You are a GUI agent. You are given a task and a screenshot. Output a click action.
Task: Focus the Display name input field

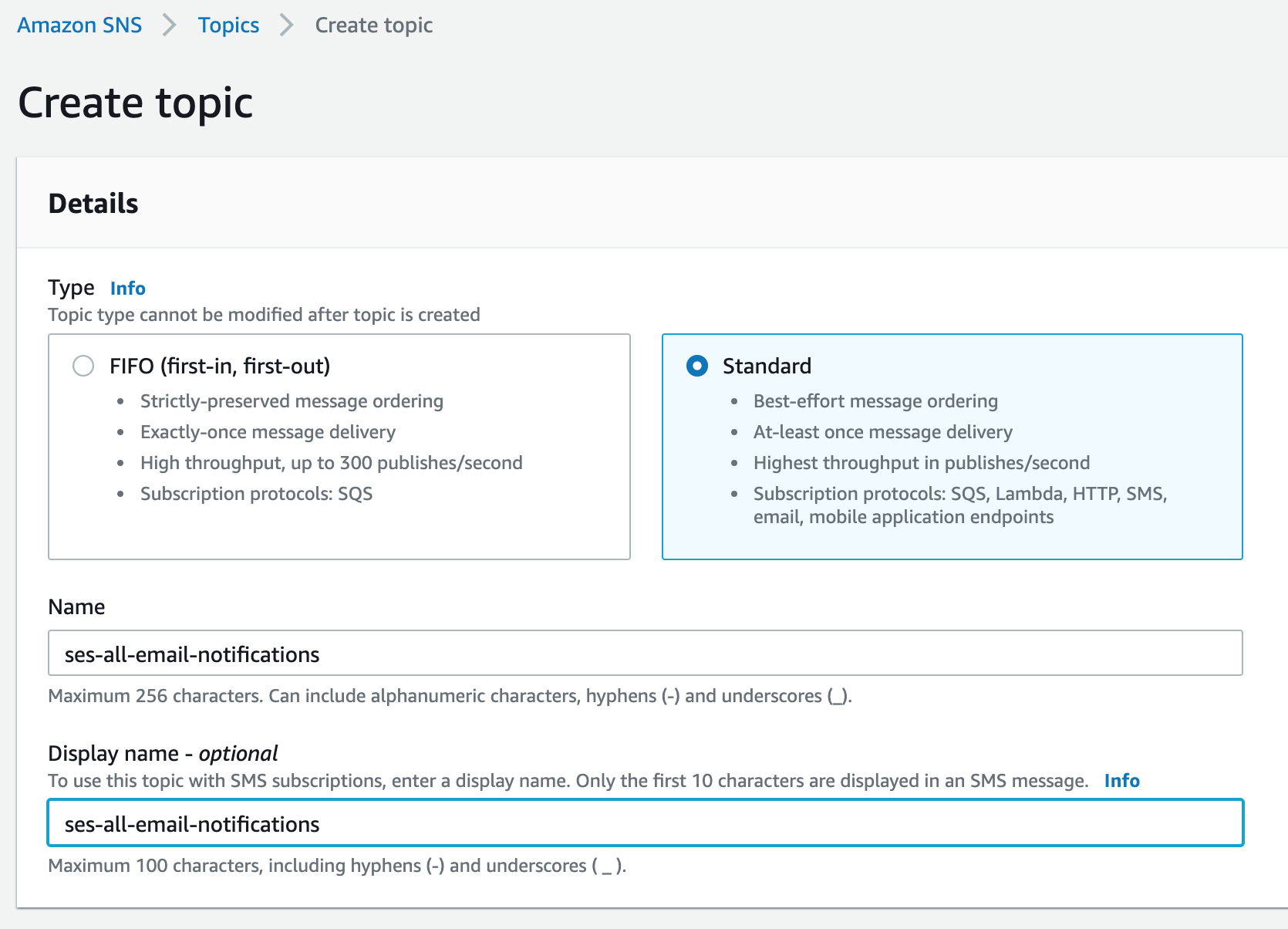tap(645, 823)
